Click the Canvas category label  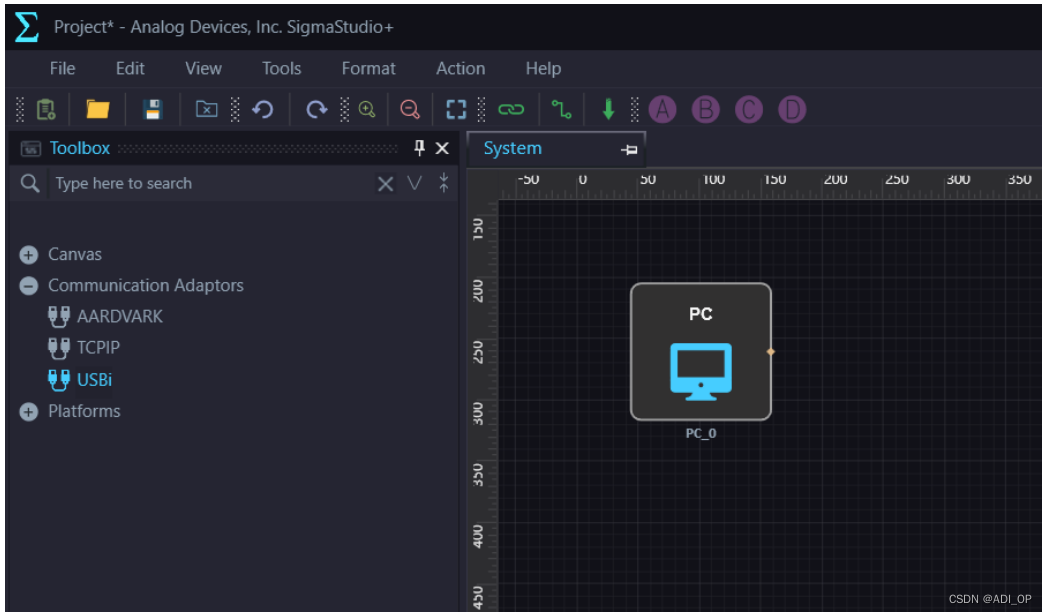[x=75, y=254]
